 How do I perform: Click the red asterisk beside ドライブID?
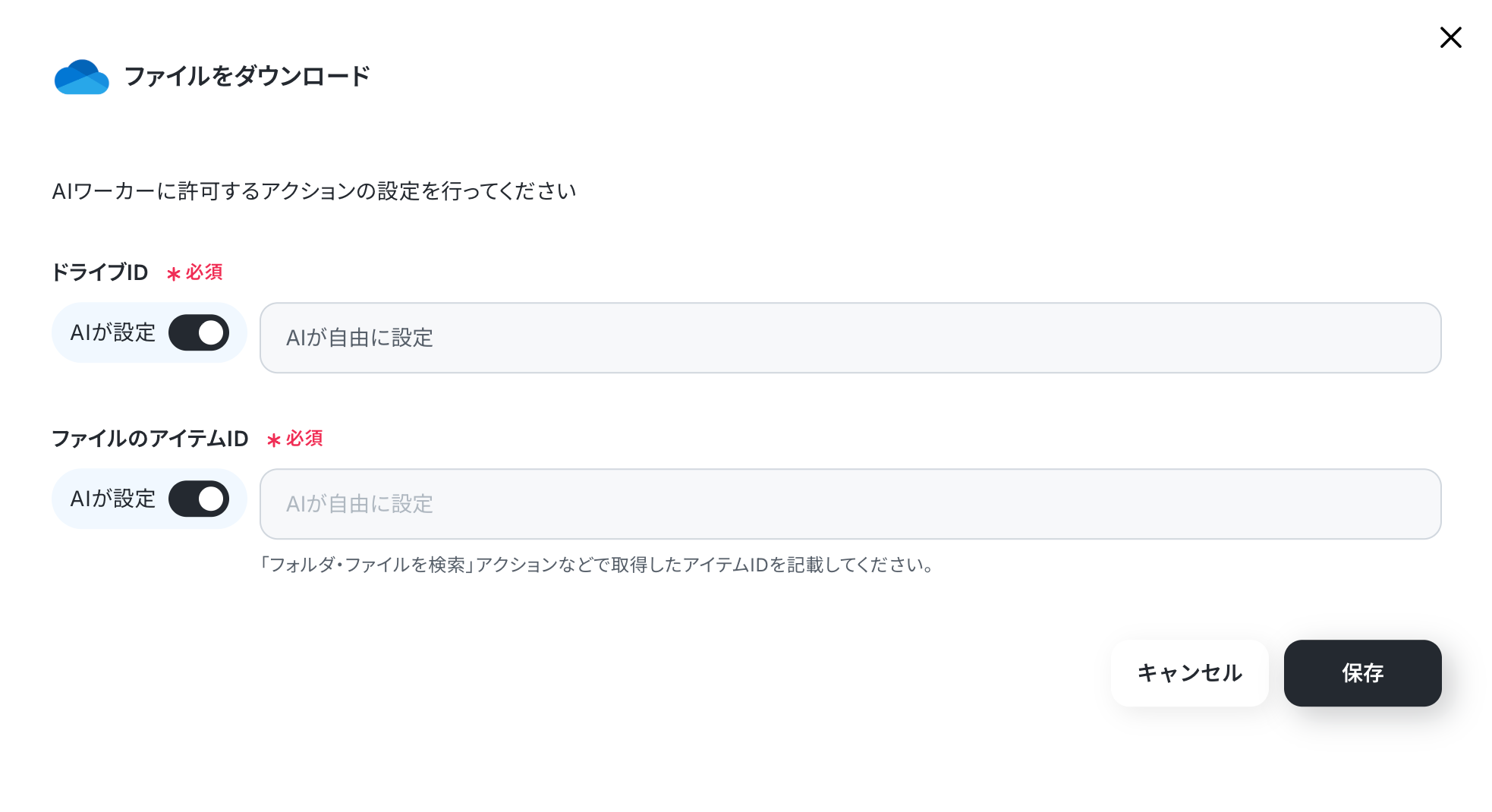[174, 274]
